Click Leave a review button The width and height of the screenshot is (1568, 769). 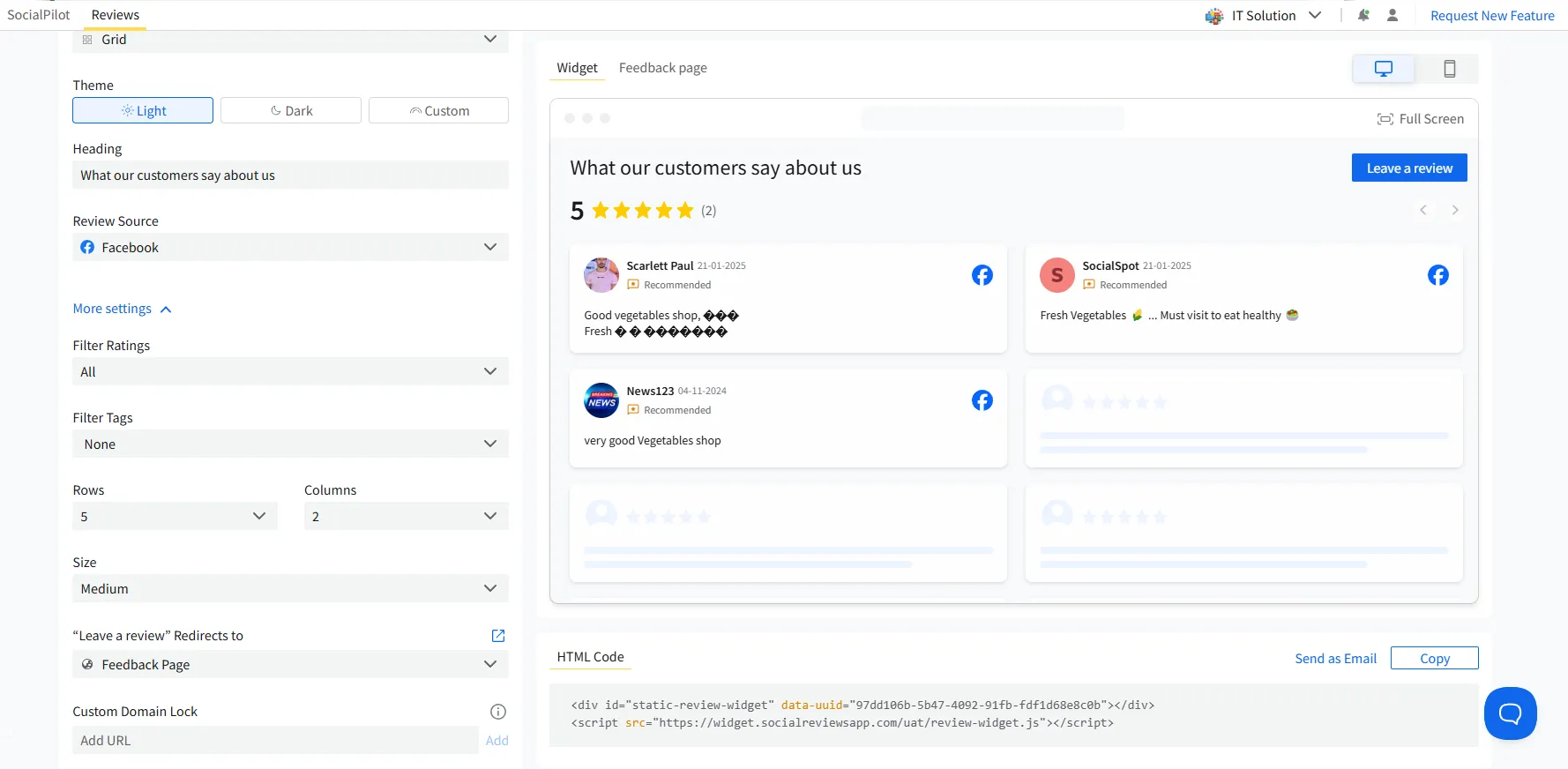(x=1409, y=168)
